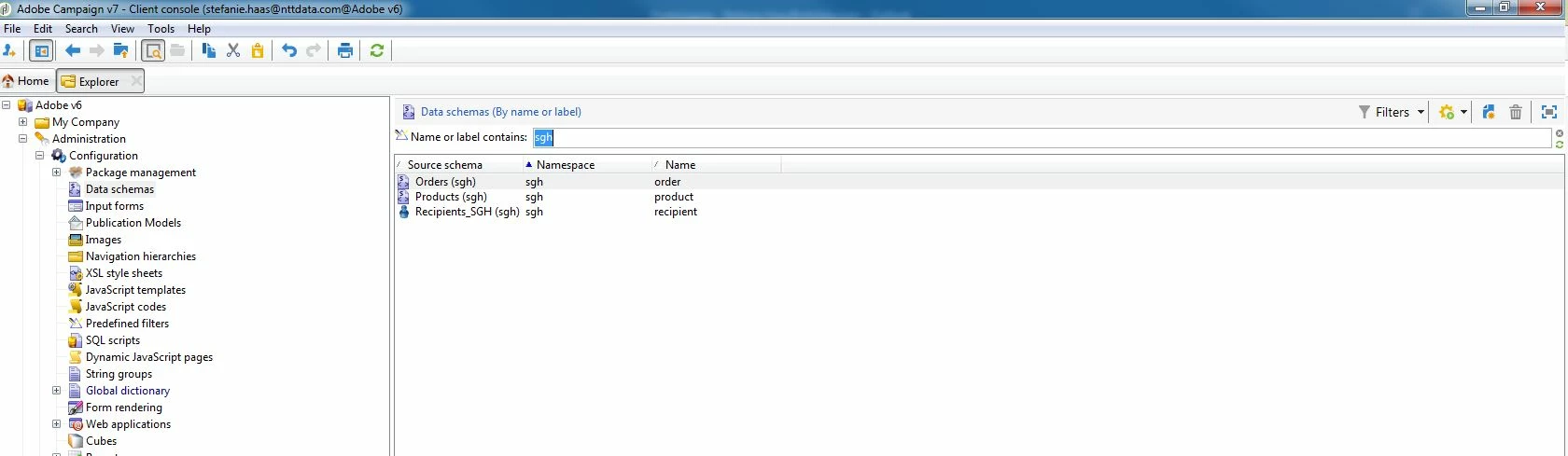The height and width of the screenshot is (456, 1568).
Task: Open the File menu
Action: click(12, 29)
